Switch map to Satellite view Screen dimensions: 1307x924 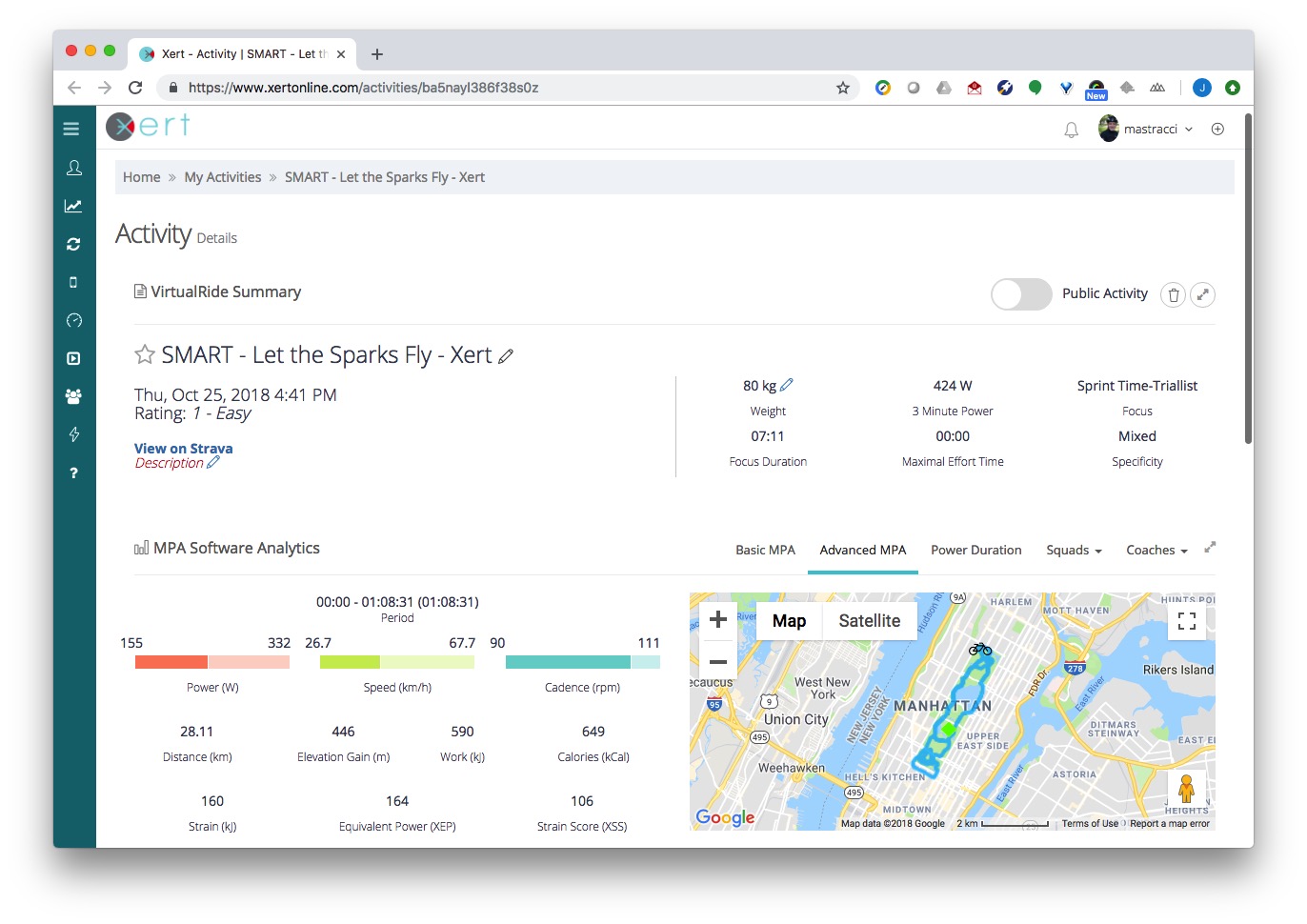tap(869, 621)
